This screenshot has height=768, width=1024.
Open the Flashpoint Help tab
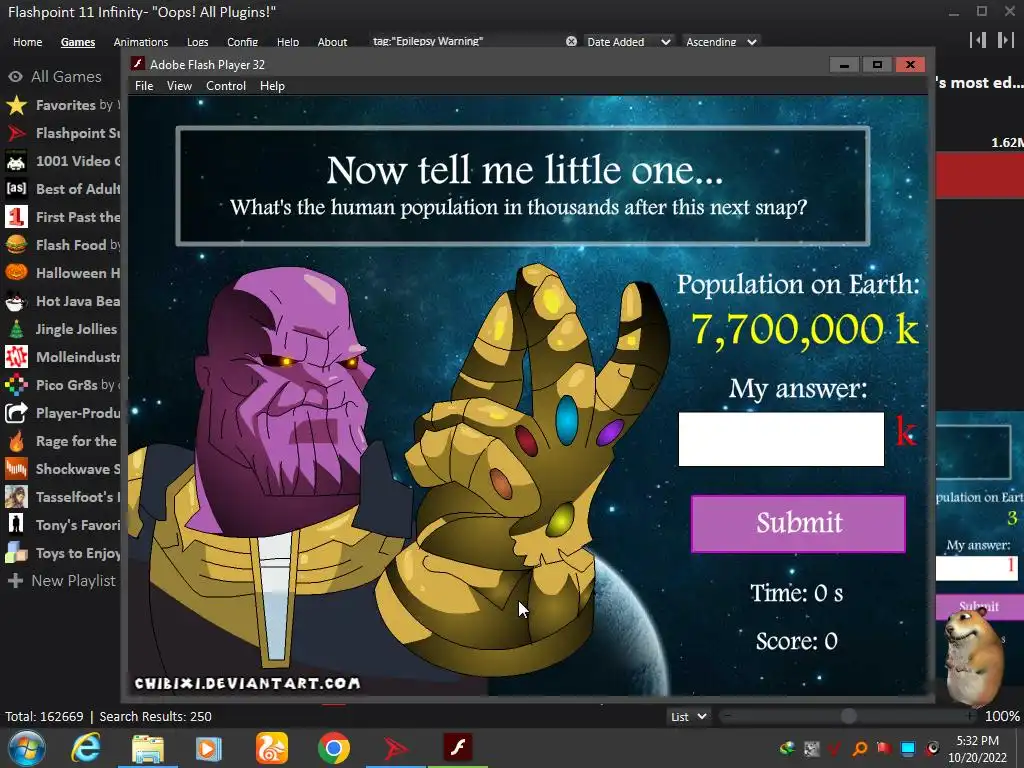287,42
